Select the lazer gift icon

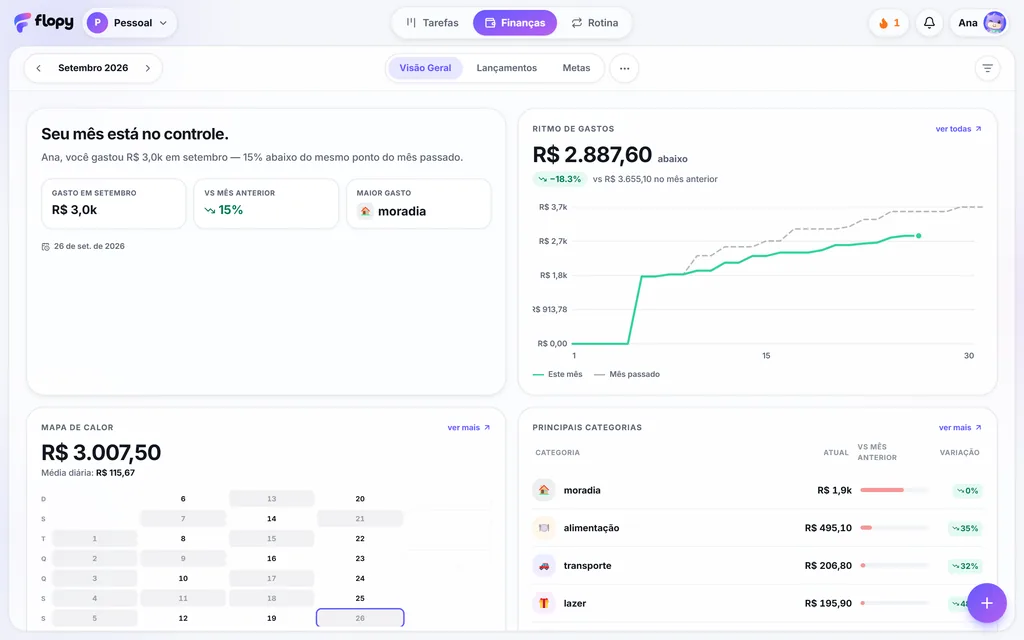pyautogui.click(x=543, y=603)
